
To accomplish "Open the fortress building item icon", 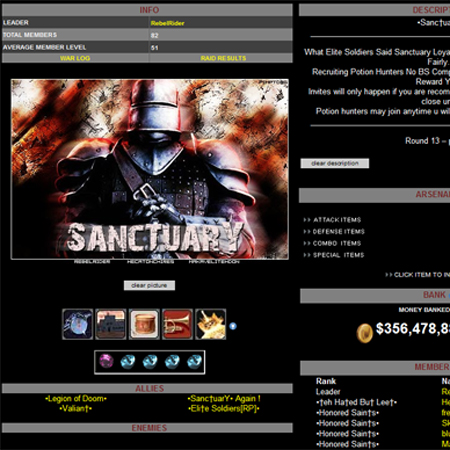I will [x=111, y=324].
